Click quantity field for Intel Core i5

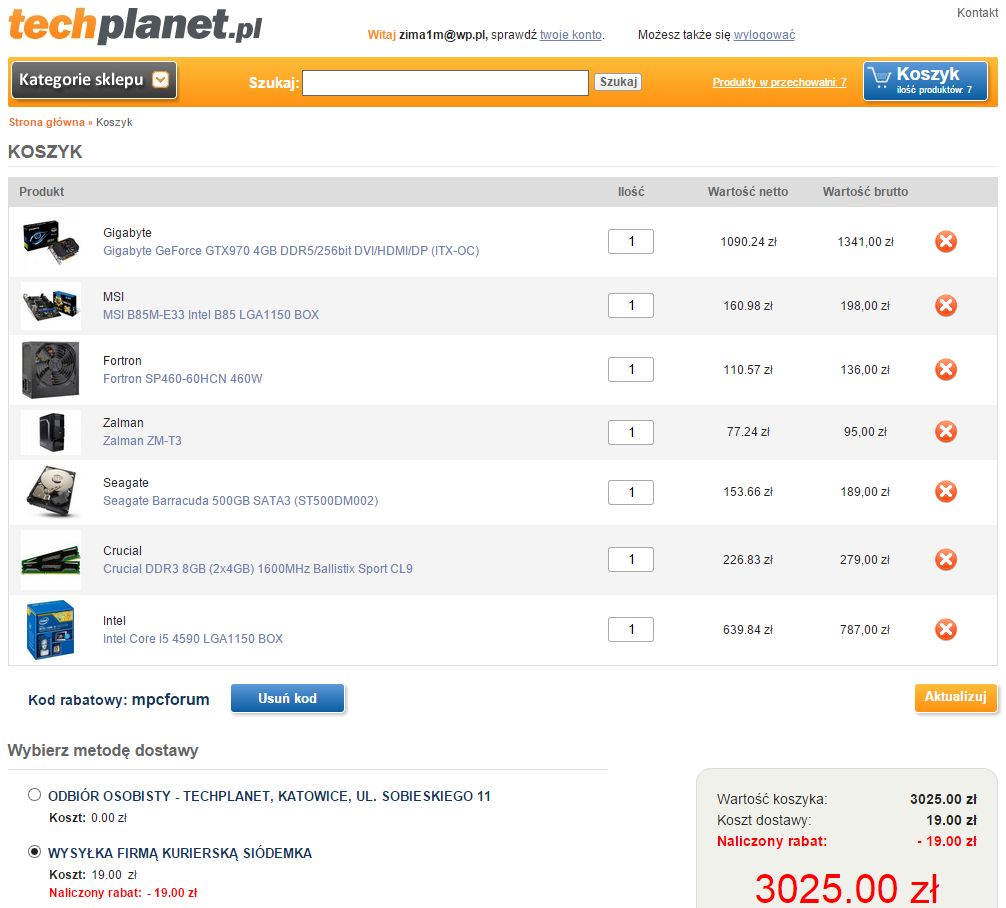click(x=631, y=630)
